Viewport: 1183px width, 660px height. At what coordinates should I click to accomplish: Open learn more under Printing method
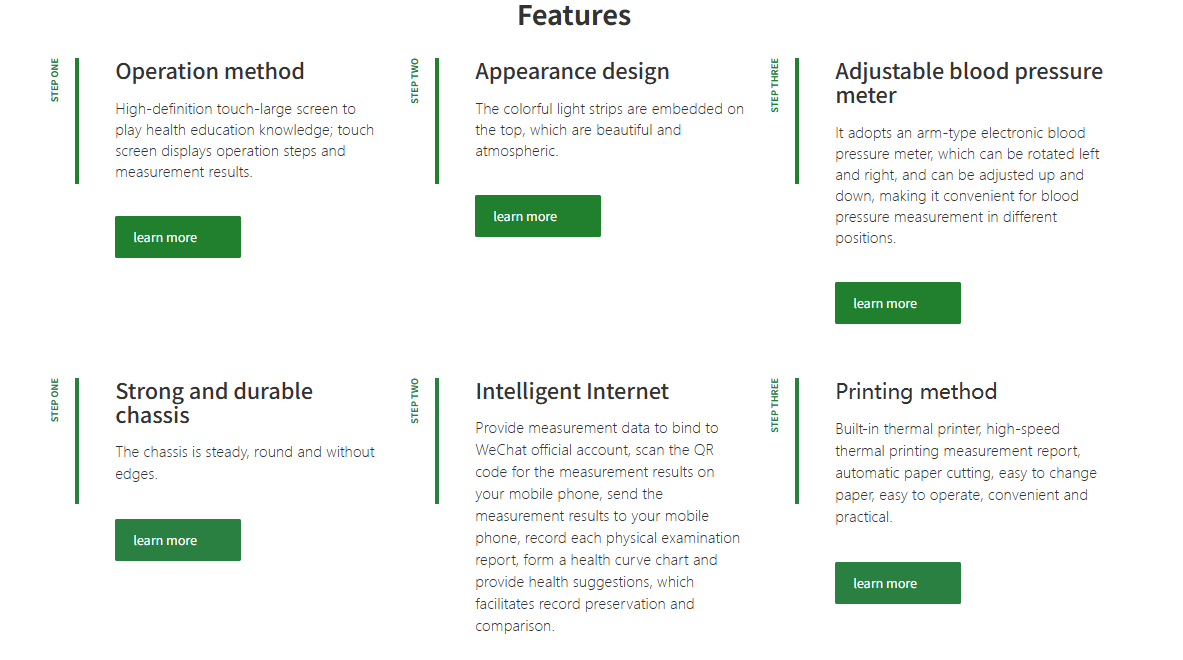click(897, 583)
